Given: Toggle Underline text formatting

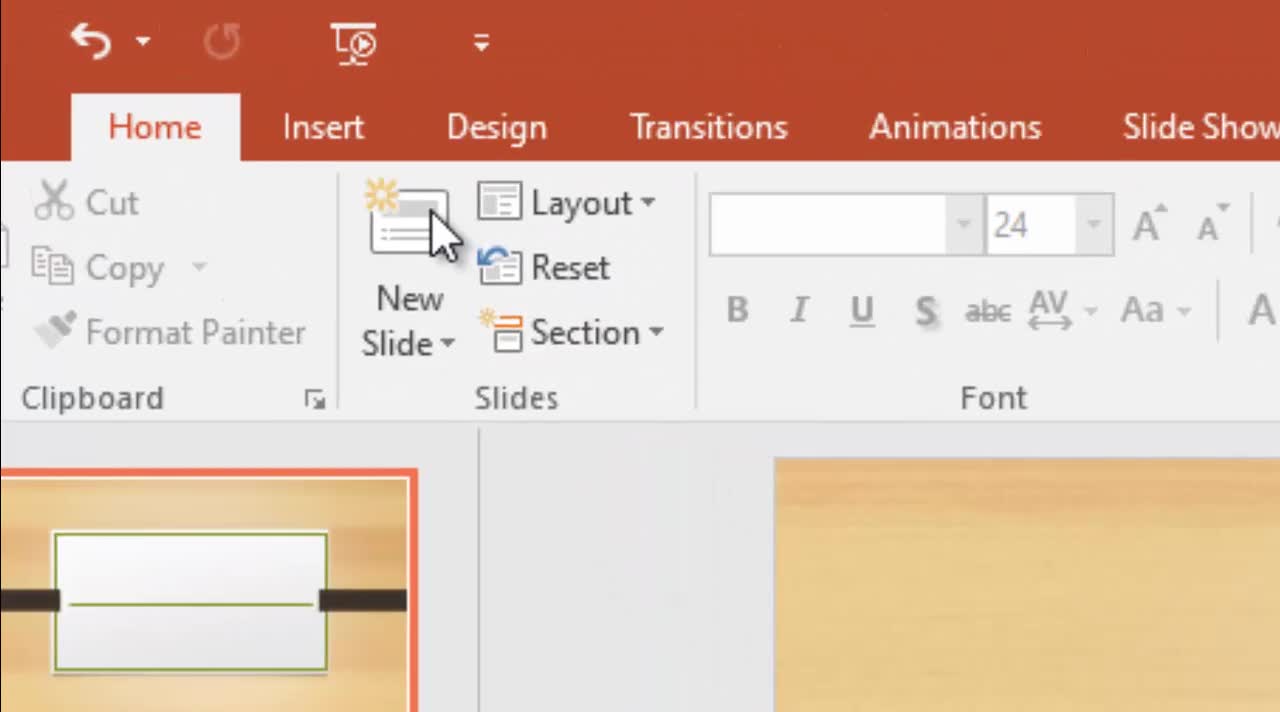Looking at the screenshot, I should [x=861, y=311].
